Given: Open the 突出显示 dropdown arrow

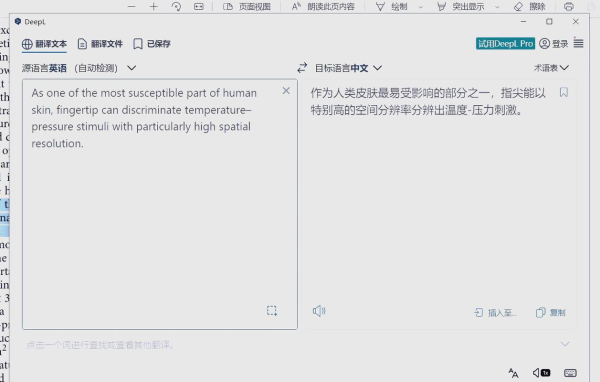Looking at the screenshot, I should (x=497, y=7).
